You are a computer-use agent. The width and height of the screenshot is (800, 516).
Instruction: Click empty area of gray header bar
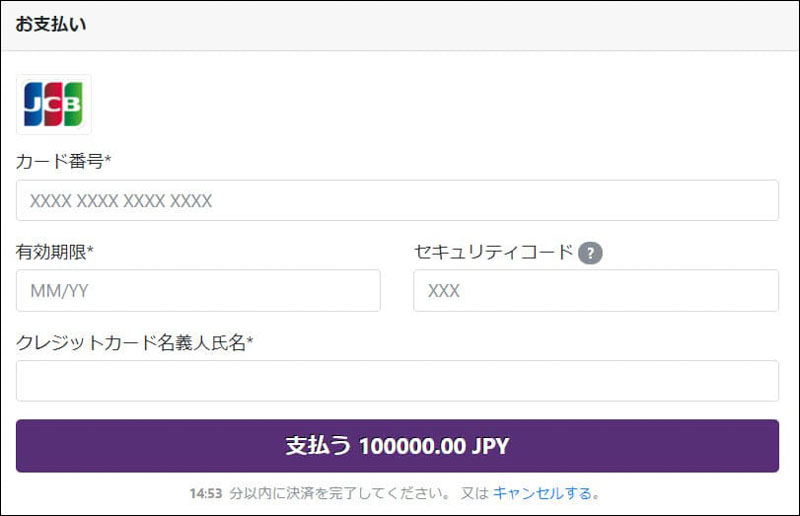click(x=450, y=25)
